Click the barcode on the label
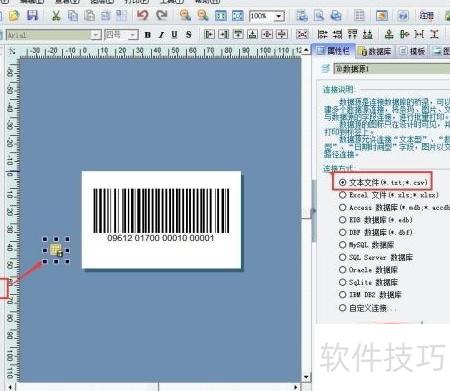 (x=161, y=211)
